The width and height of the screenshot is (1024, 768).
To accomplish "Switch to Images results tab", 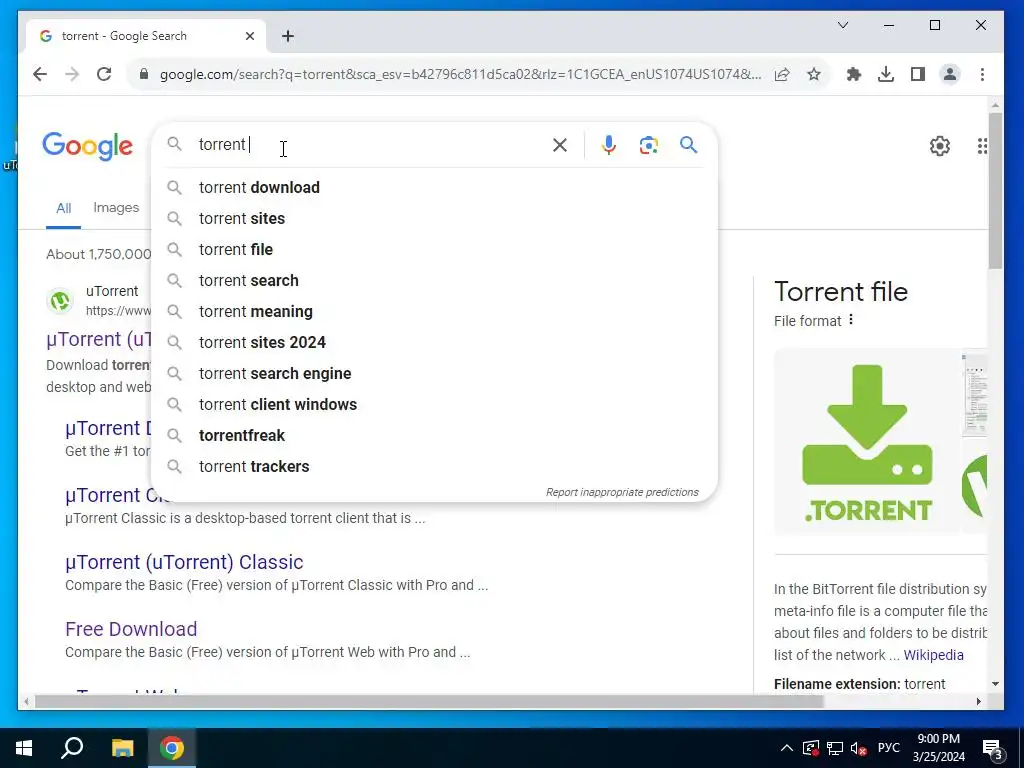I will [116, 208].
